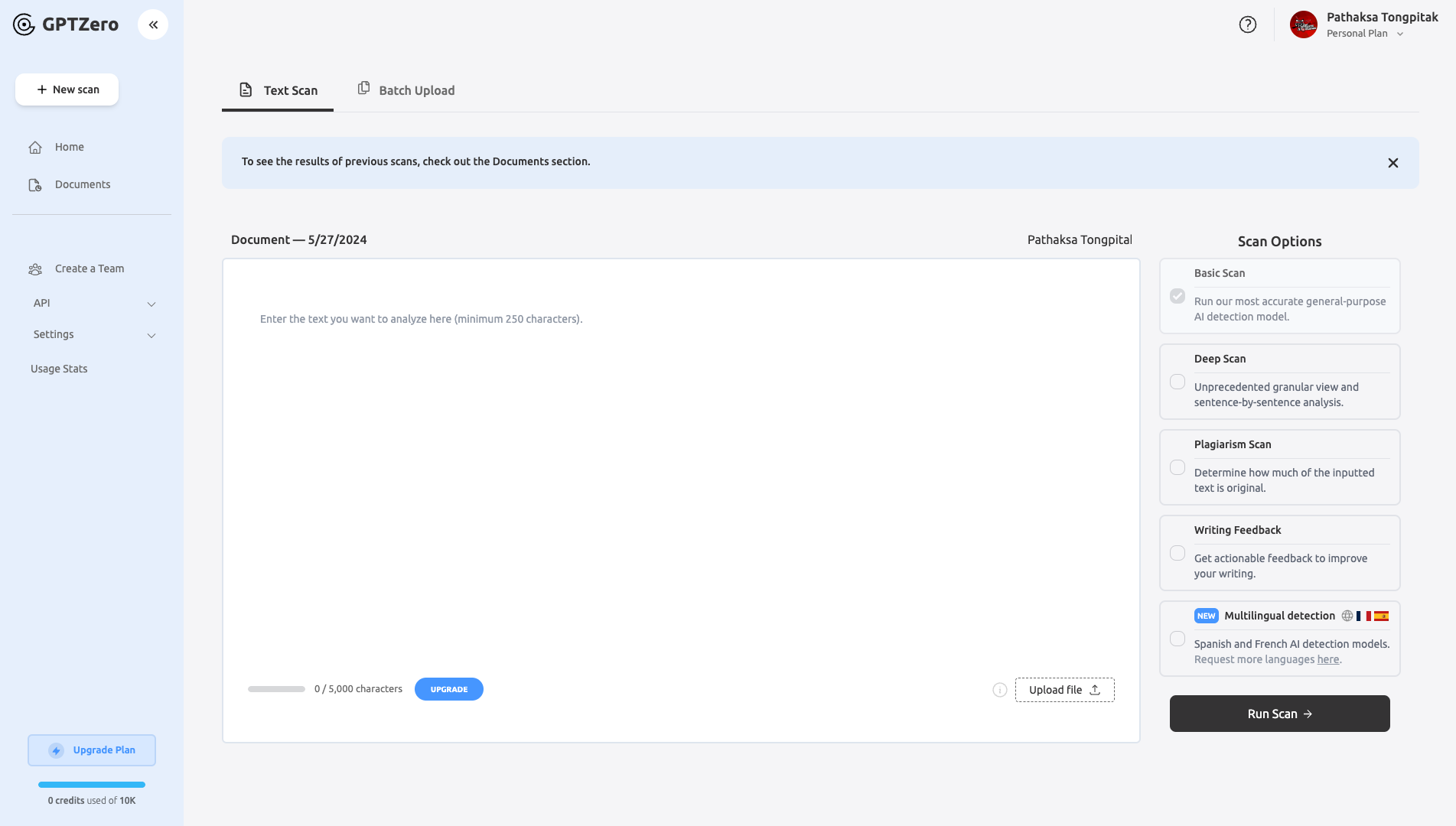Screen dimensions: 1456x826
Task: Expand the API sidebar section
Action: pos(151,304)
